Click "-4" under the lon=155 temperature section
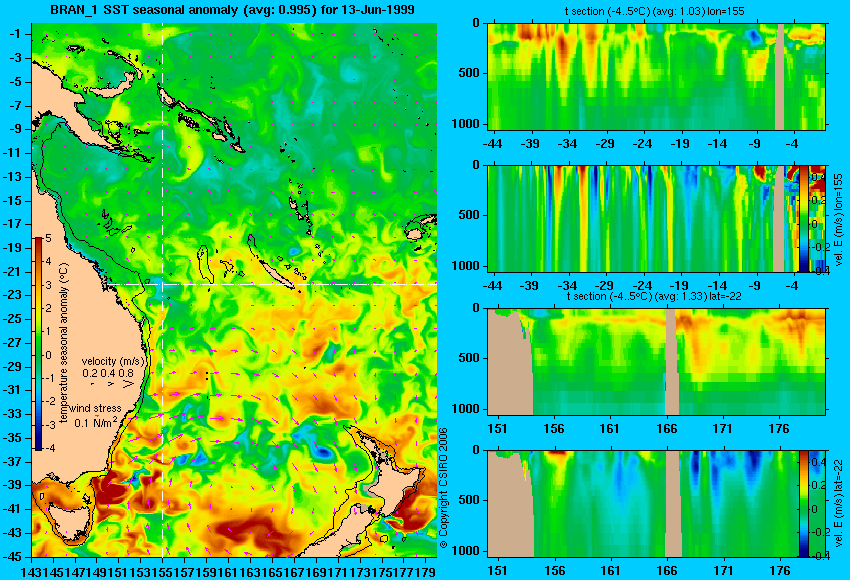Image resolution: width=850 pixels, height=580 pixels. 794,144
